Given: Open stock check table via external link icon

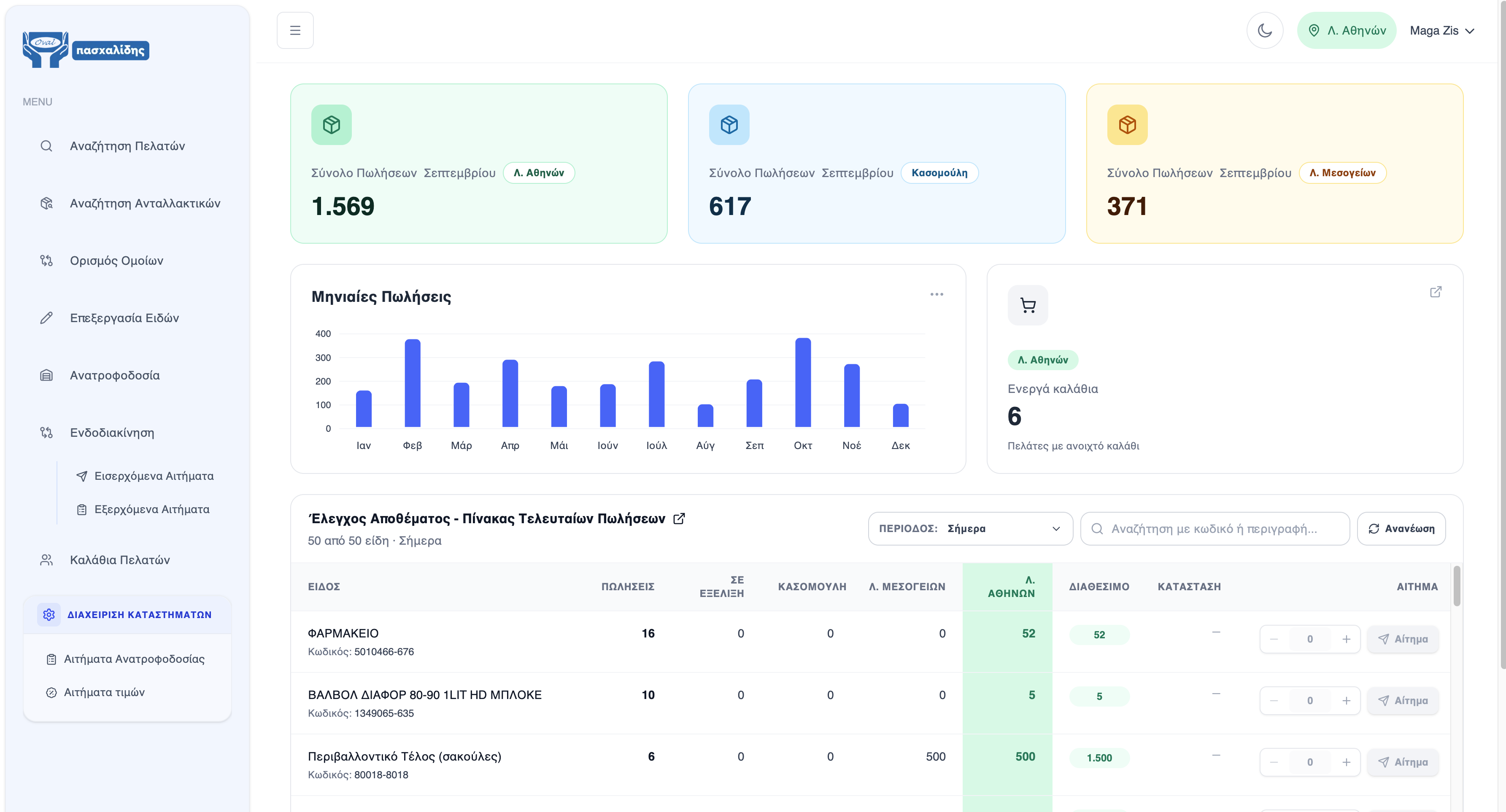Looking at the screenshot, I should click(x=679, y=519).
